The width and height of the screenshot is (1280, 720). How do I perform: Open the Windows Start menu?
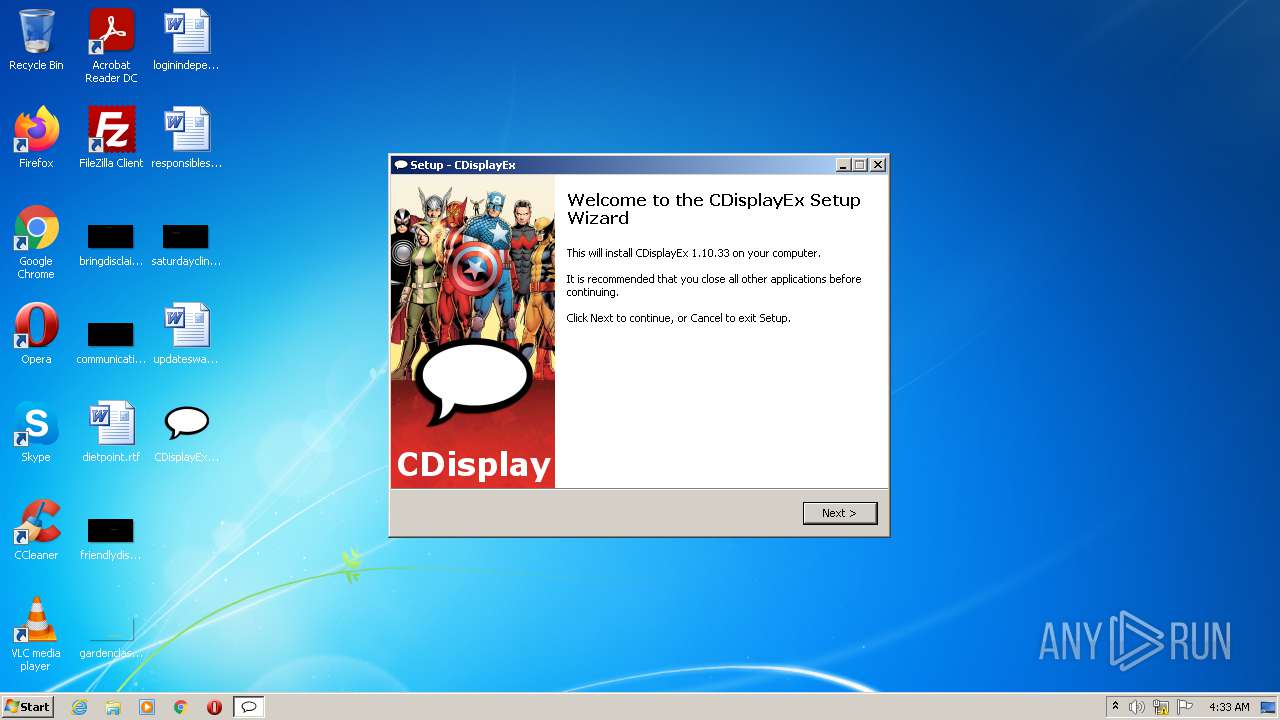pyautogui.click(x=27, y=707)
